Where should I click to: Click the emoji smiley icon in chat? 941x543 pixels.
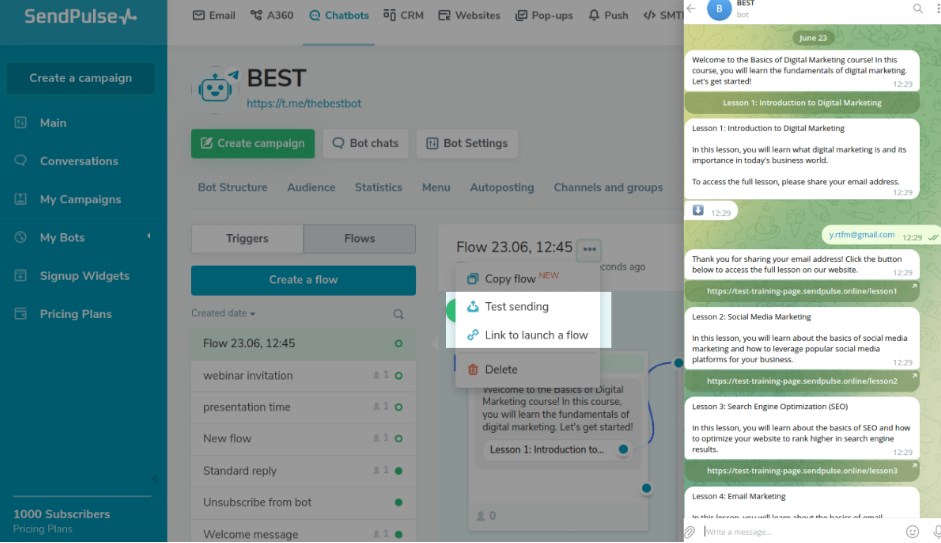[x=912, y=532]
